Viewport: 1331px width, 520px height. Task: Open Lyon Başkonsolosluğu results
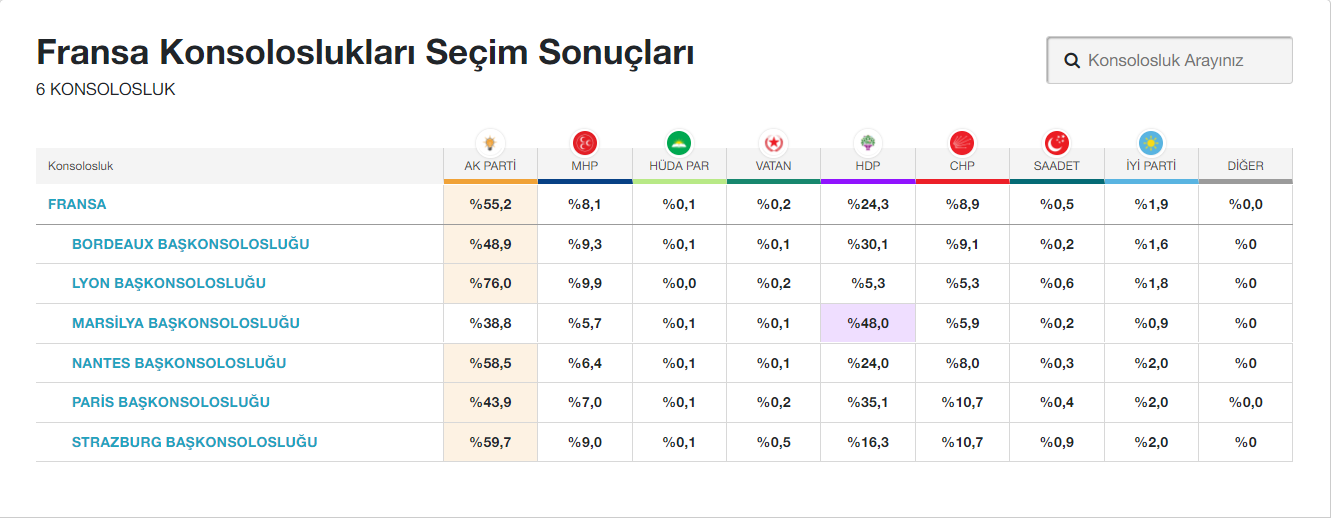[x=169, y=283]
